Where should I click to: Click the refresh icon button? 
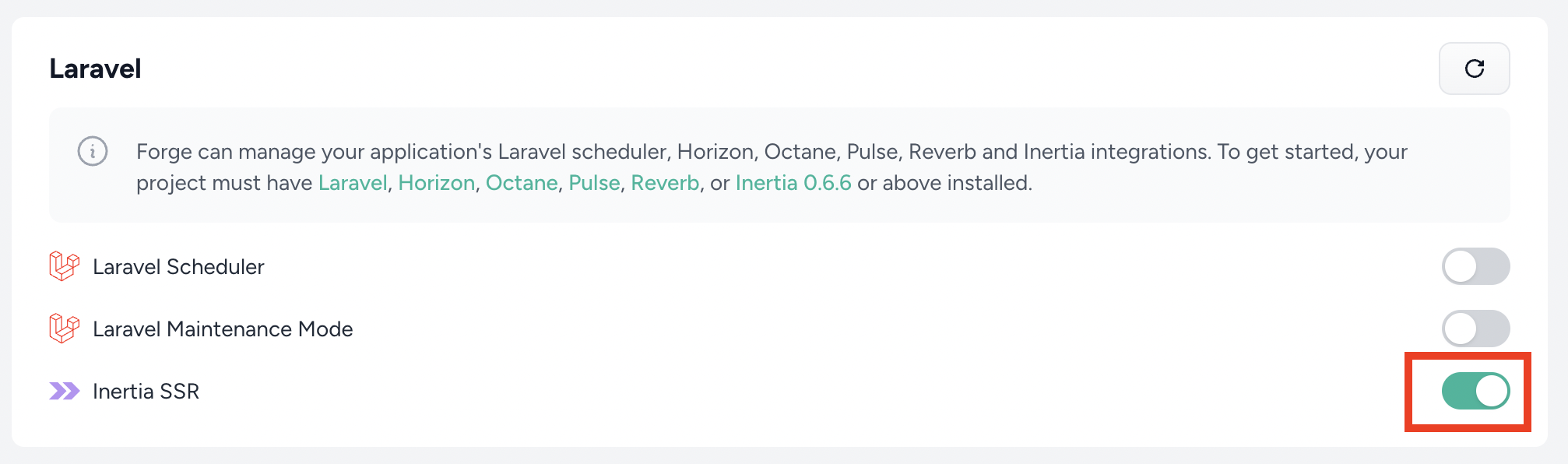pos(1474,69)
